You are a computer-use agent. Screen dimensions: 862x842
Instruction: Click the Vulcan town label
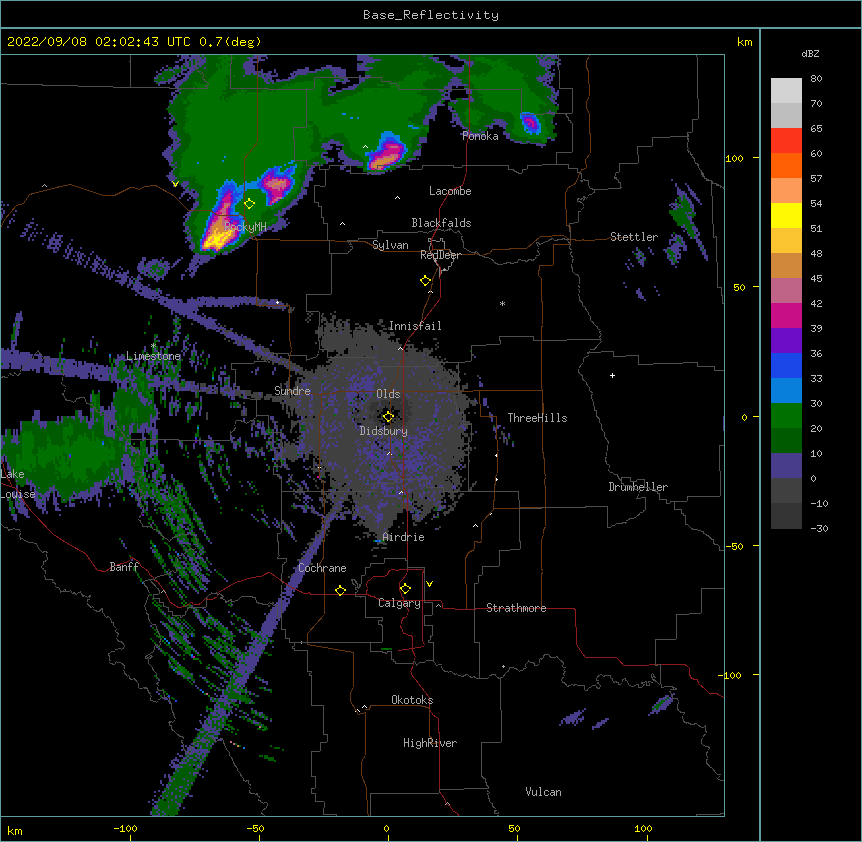(543, 792)
